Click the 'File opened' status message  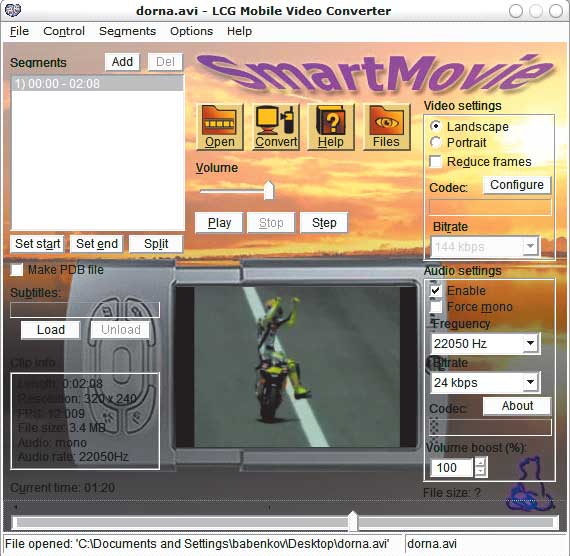(197, 544)
